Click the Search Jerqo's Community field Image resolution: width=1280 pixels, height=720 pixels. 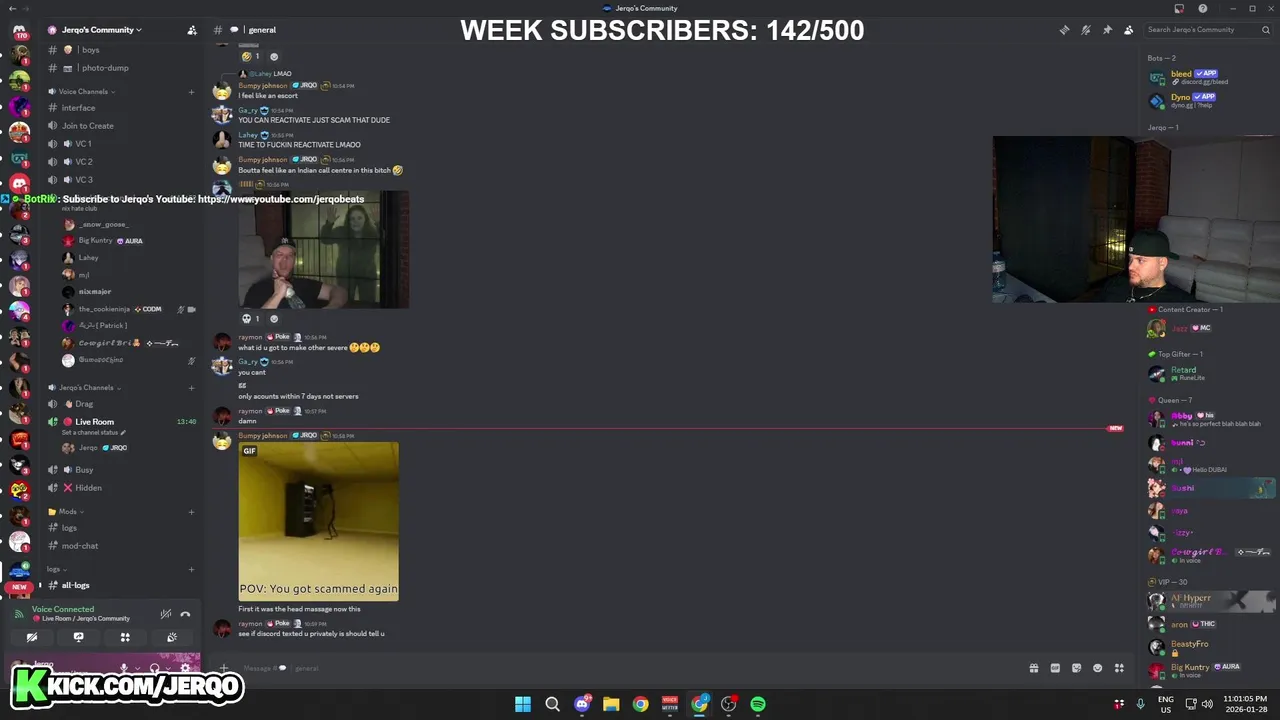(x=1208, y=30)
